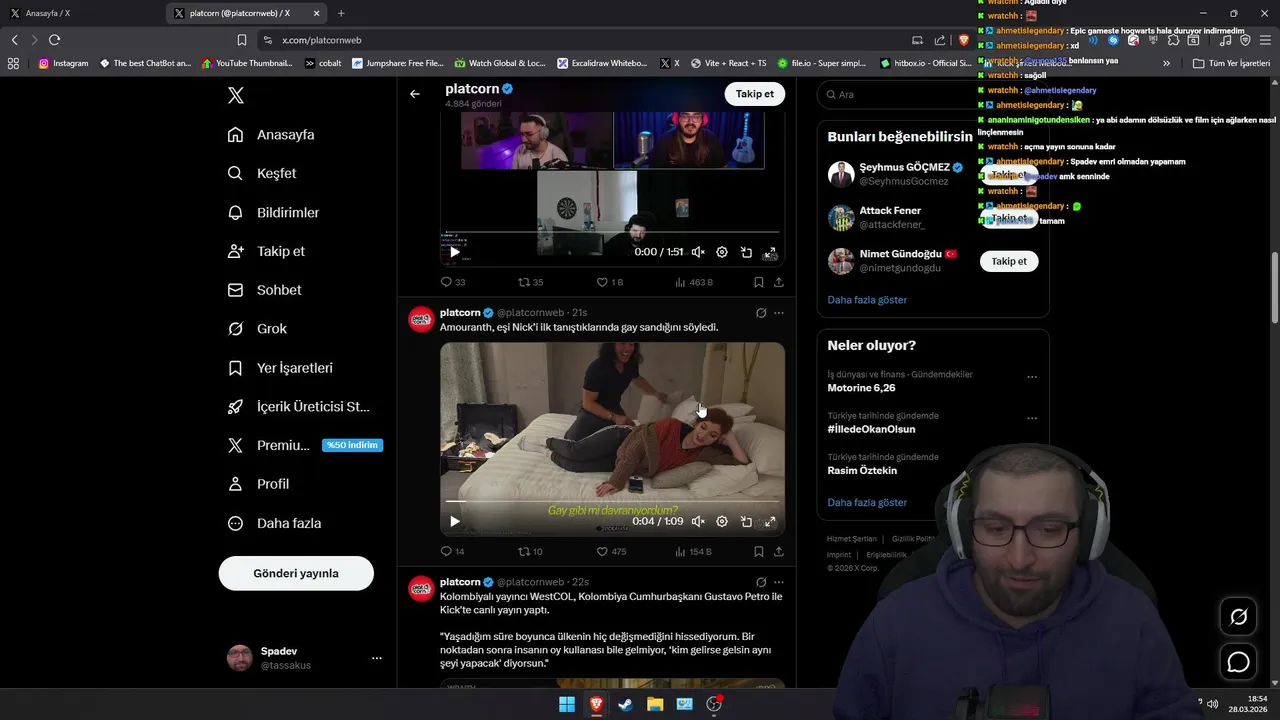Share the post with 463 B views
Viewport: 1280px width, 720px height.
click(779, 282)
